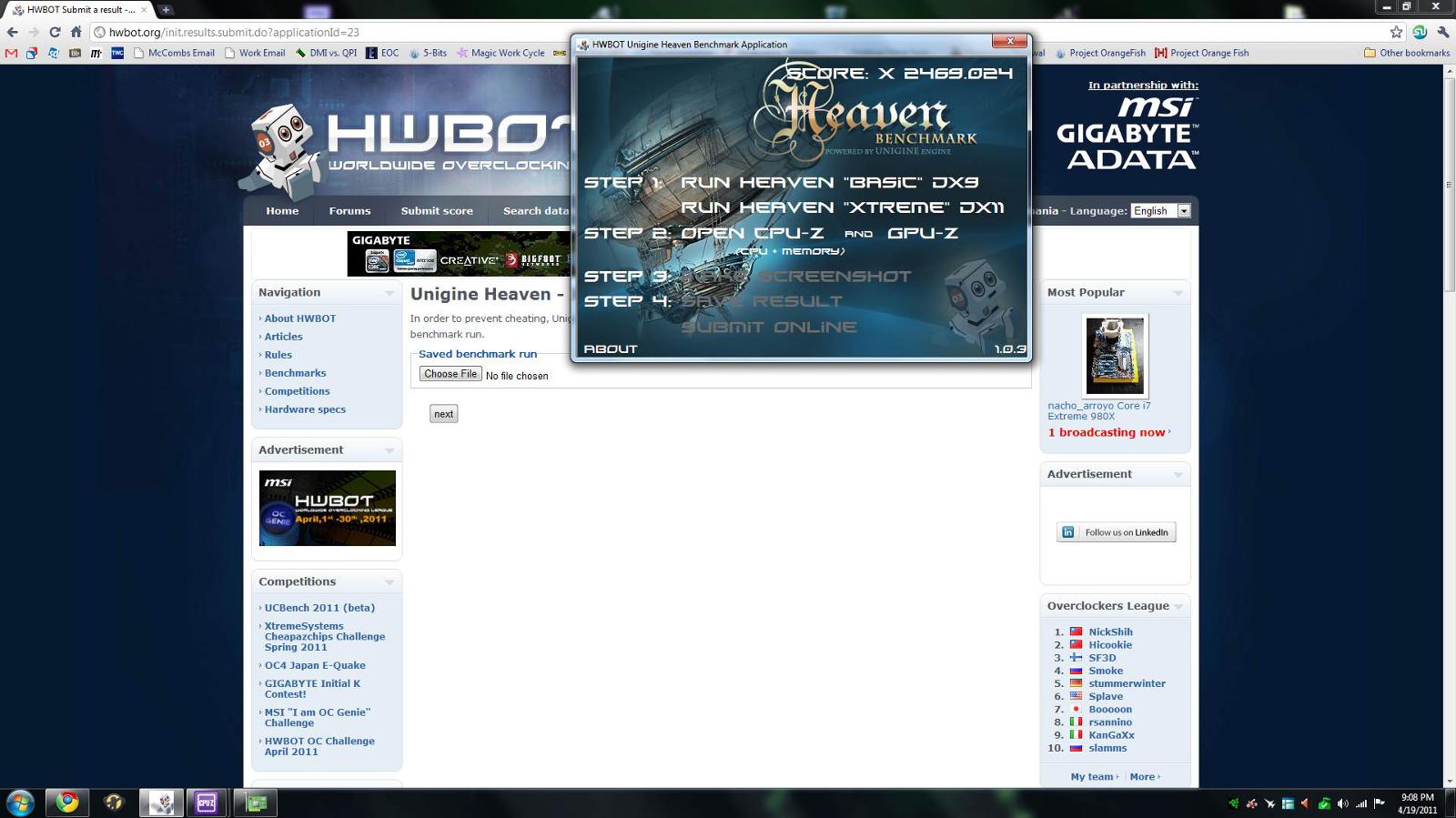The image size is (1456, 818).
Task: Open the Other bookmarks folder
Action: point(1407,53)
